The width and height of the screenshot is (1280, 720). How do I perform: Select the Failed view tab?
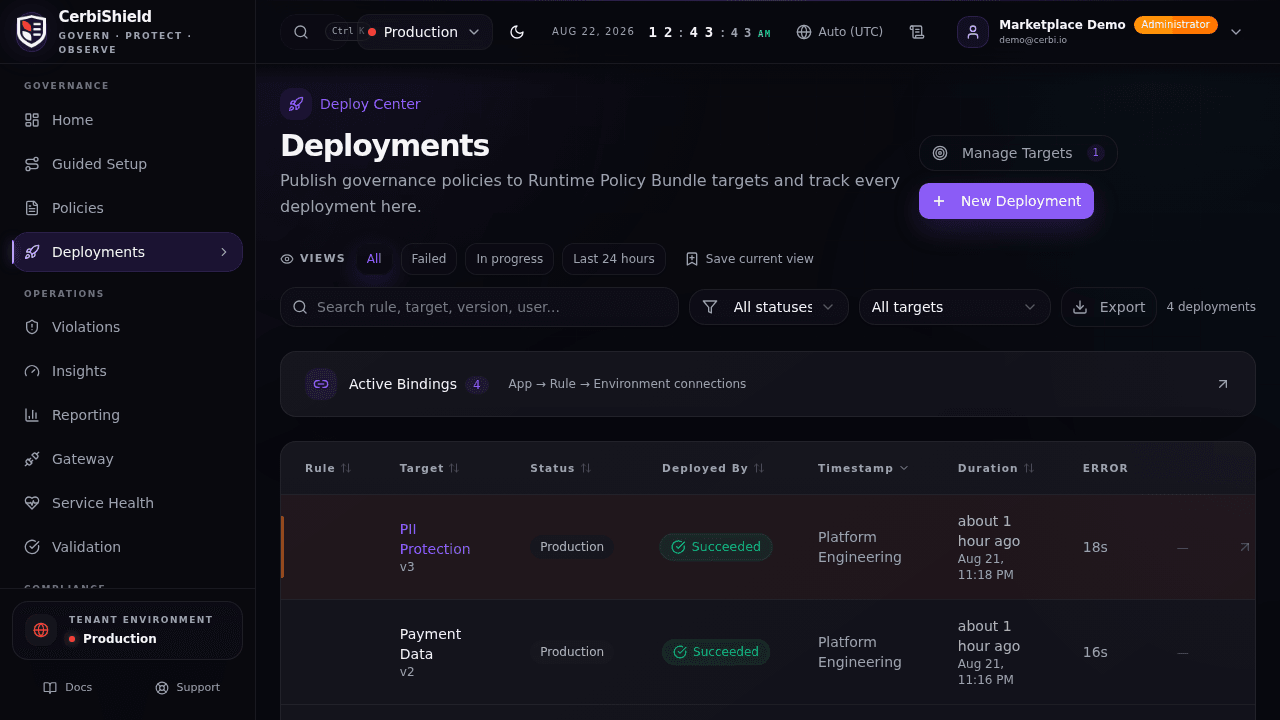pyautogui.click(x=429, y=259)
